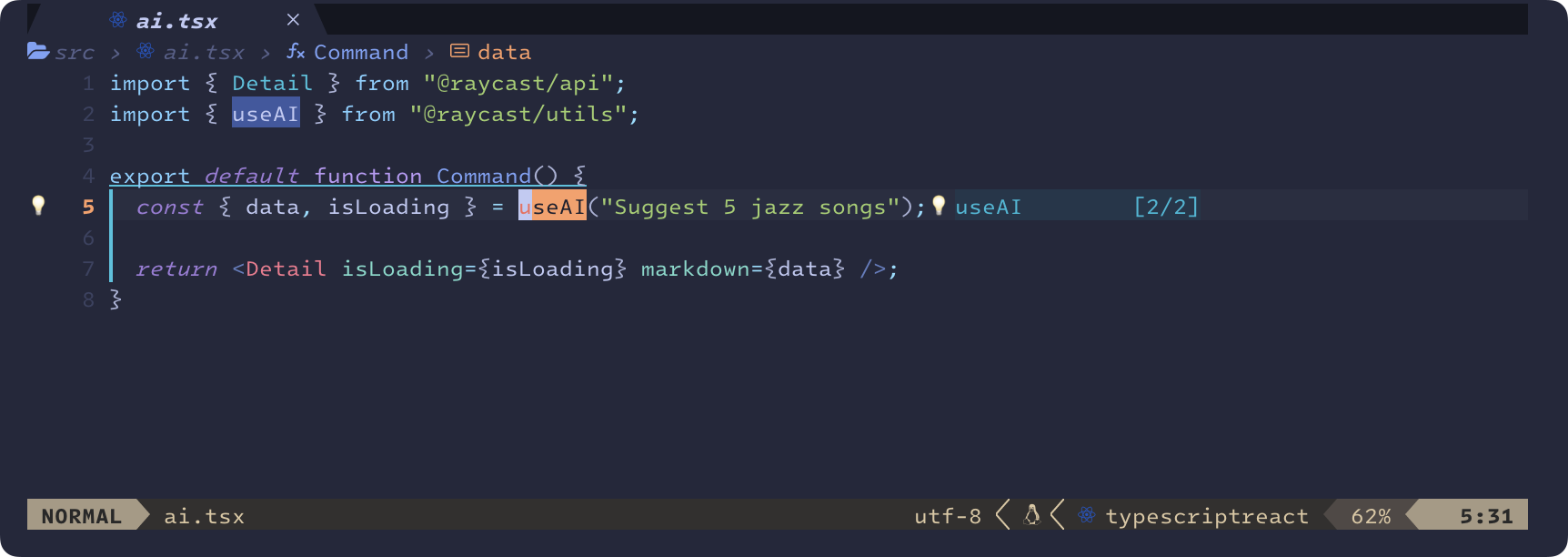The width and height of the screenshot is (1568, 557).
Task: Click the React icon beside ai.tsx breadcrumb
Action: pyautogui.click(x=146, y=51)
